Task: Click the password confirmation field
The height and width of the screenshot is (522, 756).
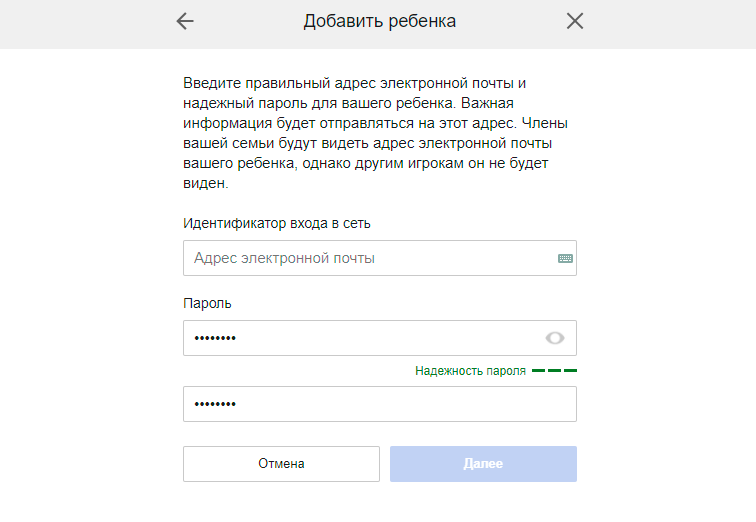Action: coord(380,404)
